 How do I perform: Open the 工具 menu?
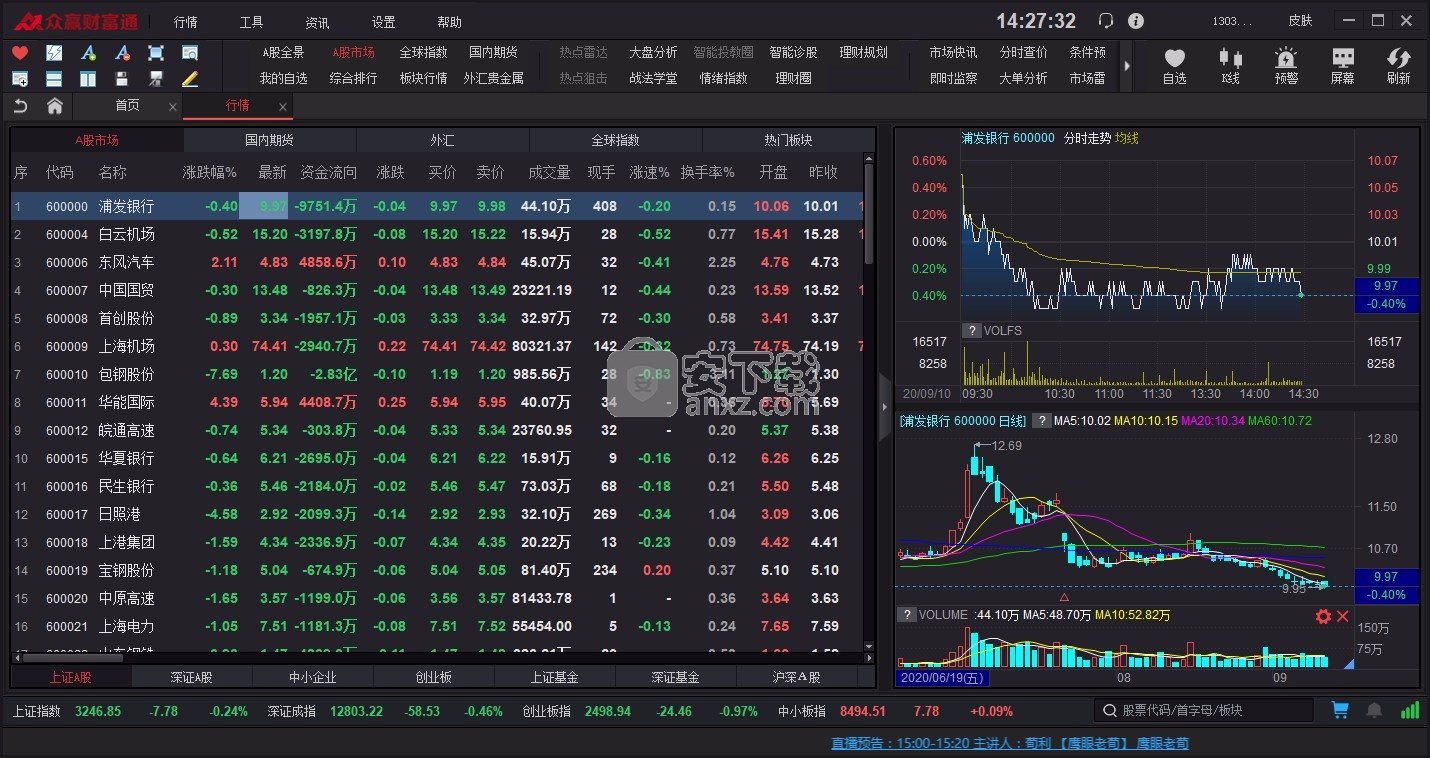coord(251,22)
